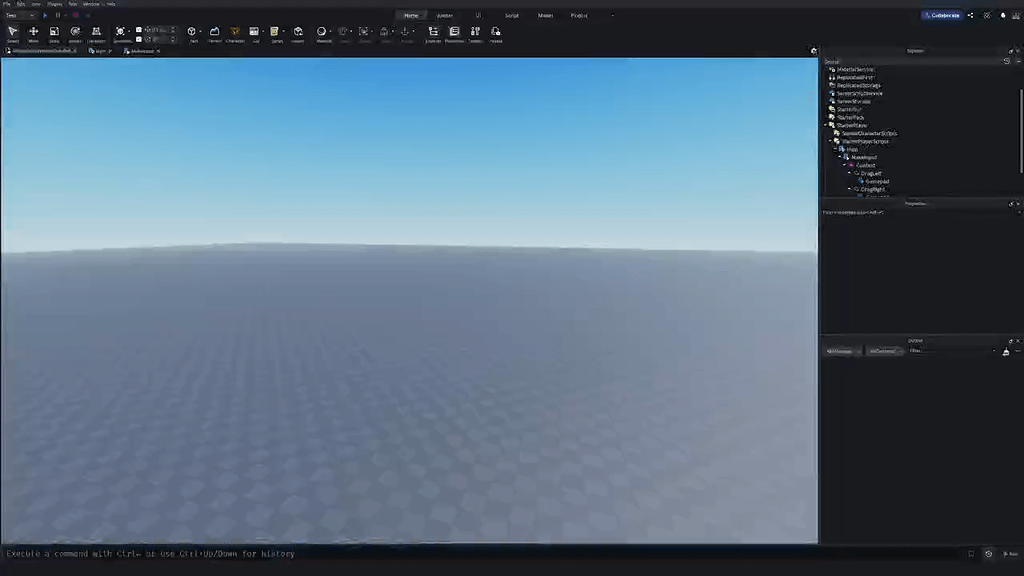This screenshot has width=1024, height=576.
Task: Open the notifications bell icon
Action: 1003,15
